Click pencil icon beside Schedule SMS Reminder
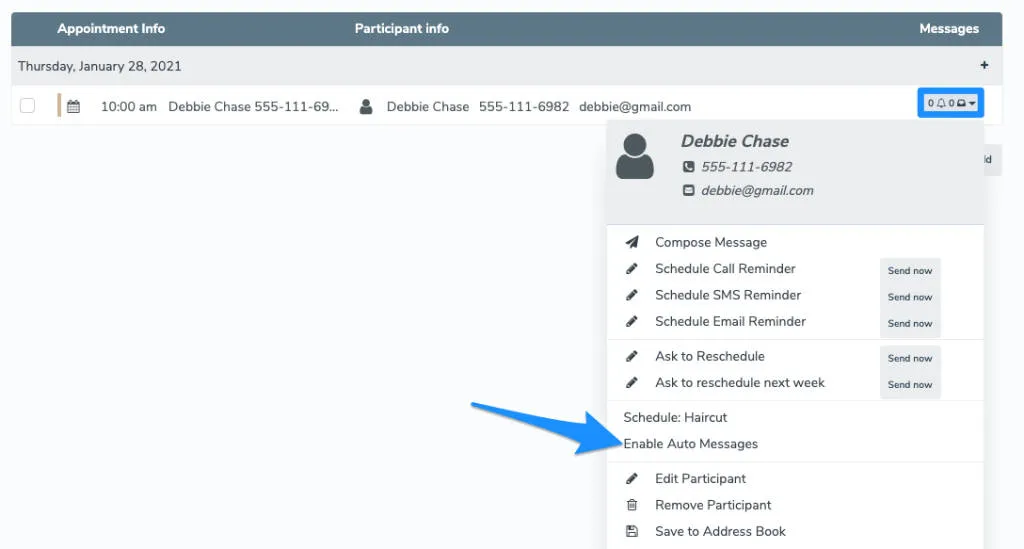1024x549 pixels. point(632,295)
